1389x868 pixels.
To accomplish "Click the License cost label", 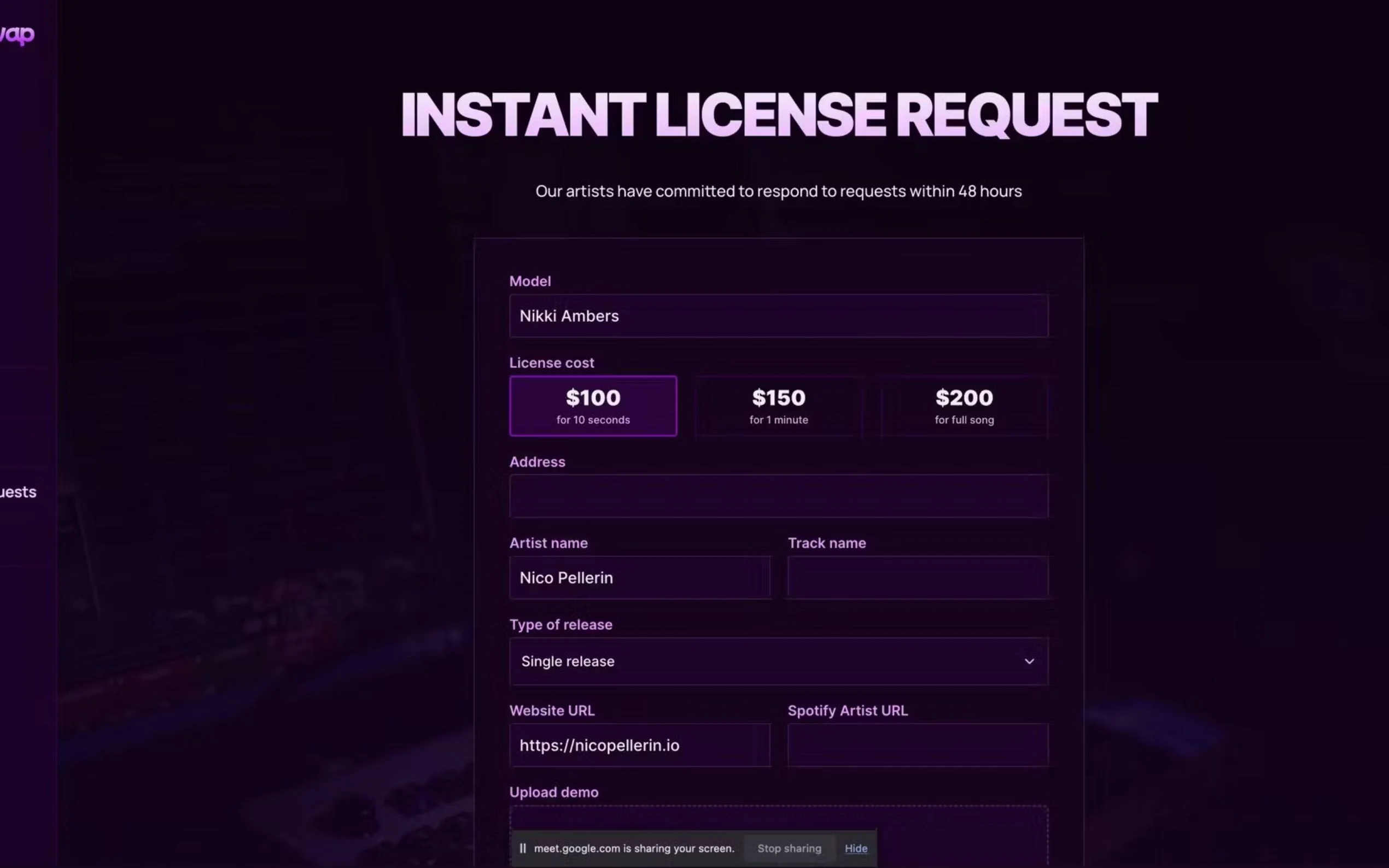I will point(551,363).
